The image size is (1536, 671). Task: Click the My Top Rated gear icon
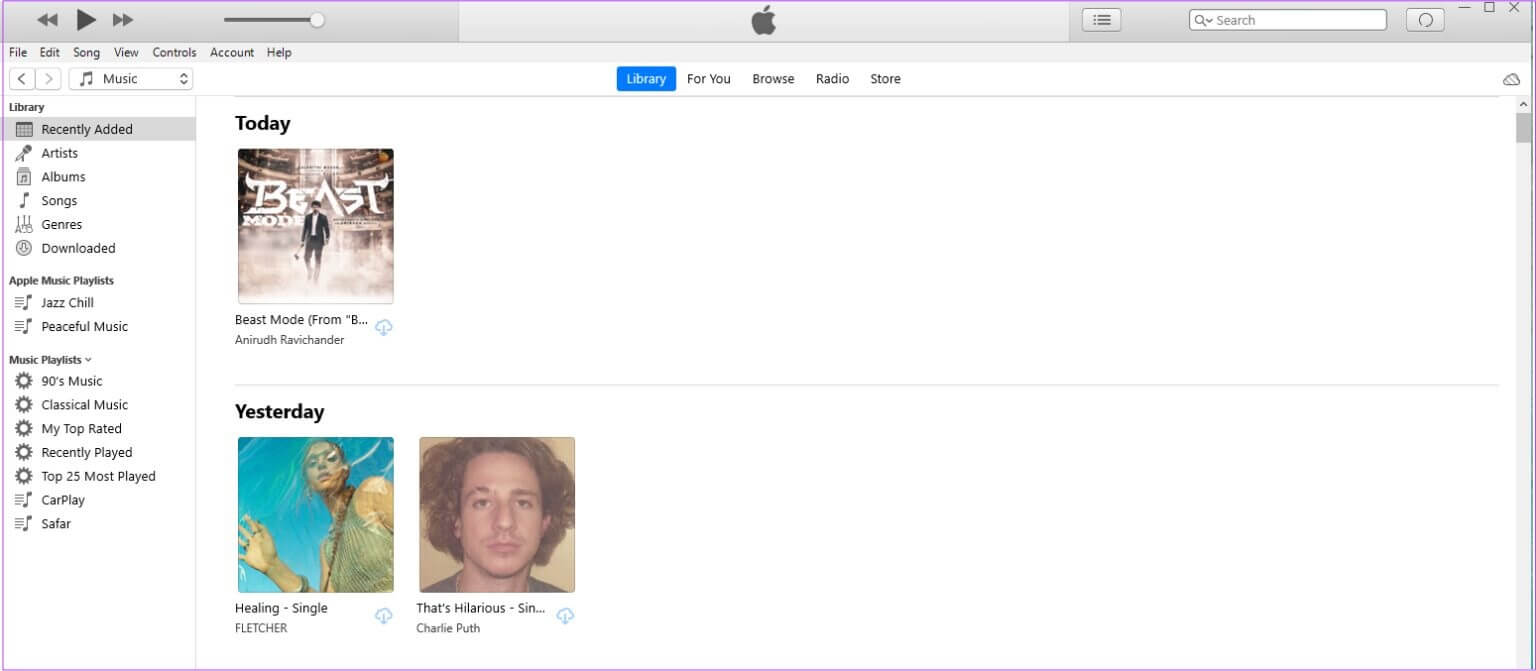[24, 429]
